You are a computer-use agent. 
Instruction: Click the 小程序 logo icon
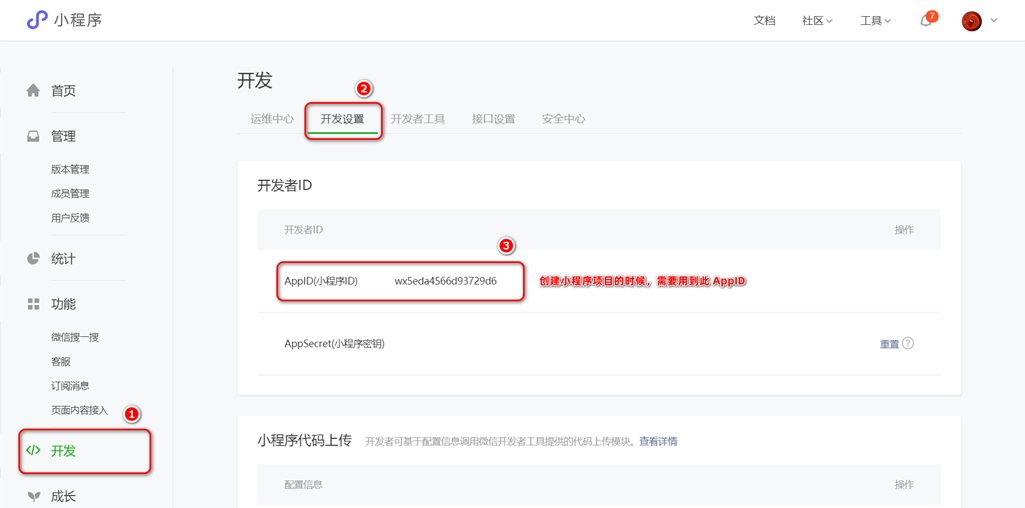(37, 20)
